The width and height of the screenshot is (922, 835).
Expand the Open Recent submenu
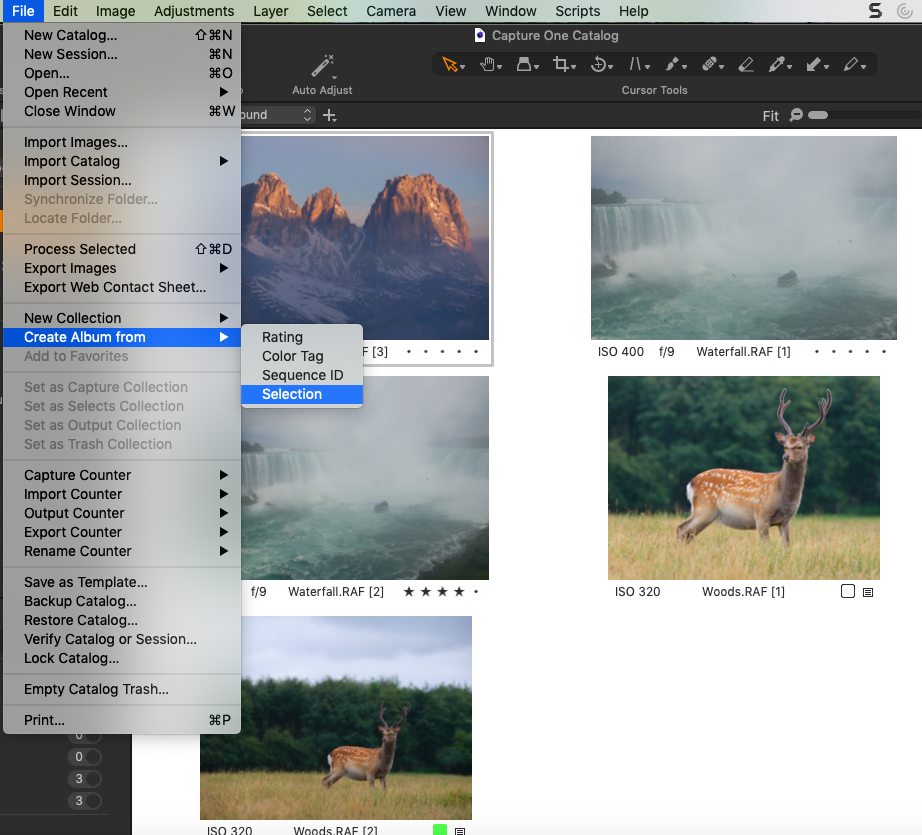pos(122,92)
